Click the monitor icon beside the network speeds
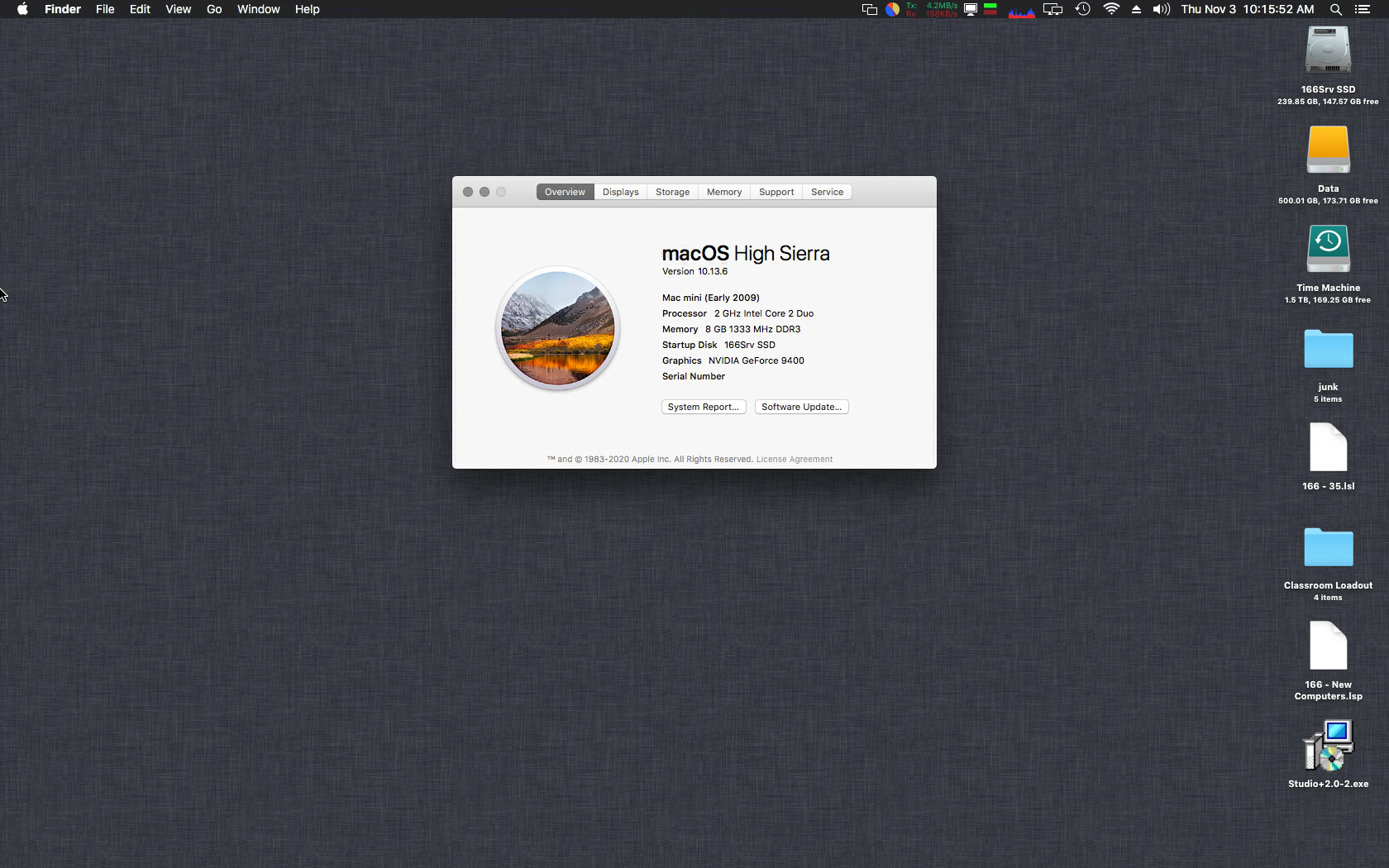The width and height of the screenshot is (1389, 868). coord(971,9)
